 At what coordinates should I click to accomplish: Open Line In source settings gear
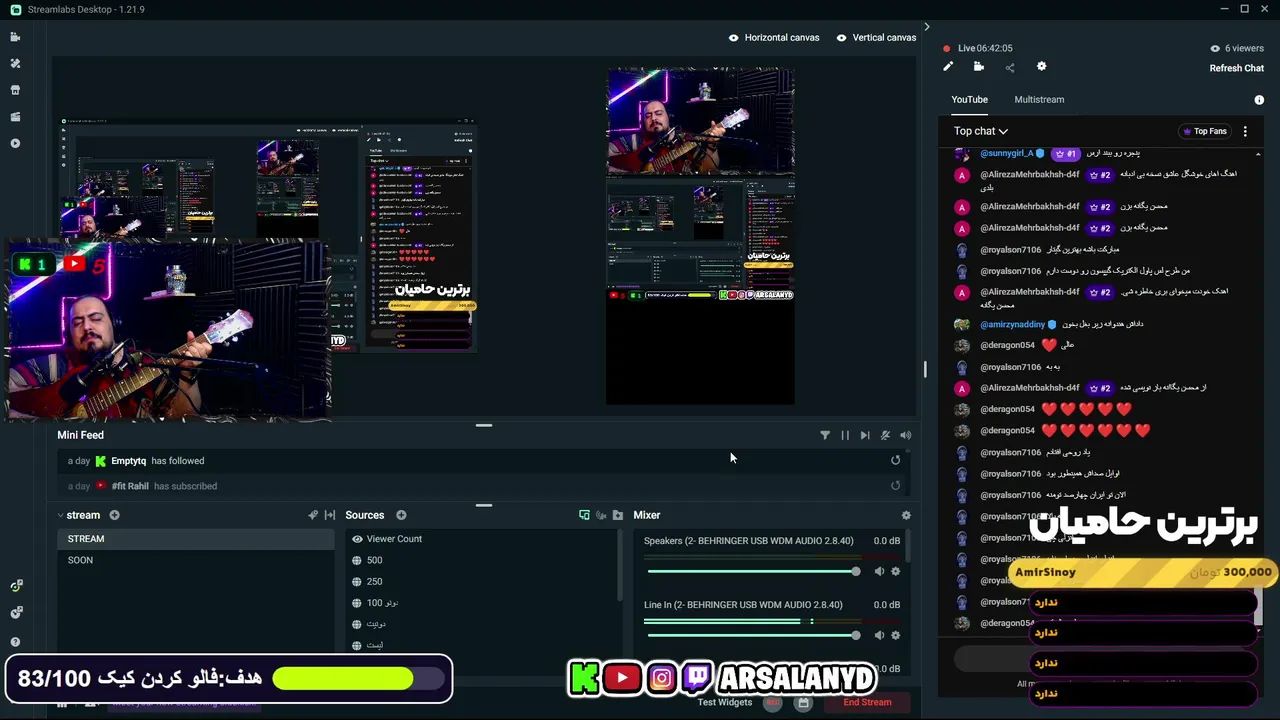tap(895, 635)
